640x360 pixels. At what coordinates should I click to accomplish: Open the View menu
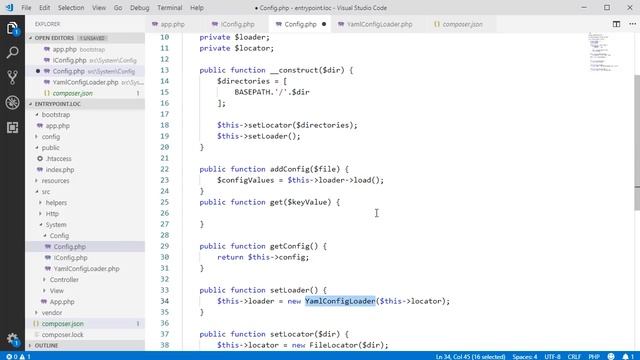(99, 8)
